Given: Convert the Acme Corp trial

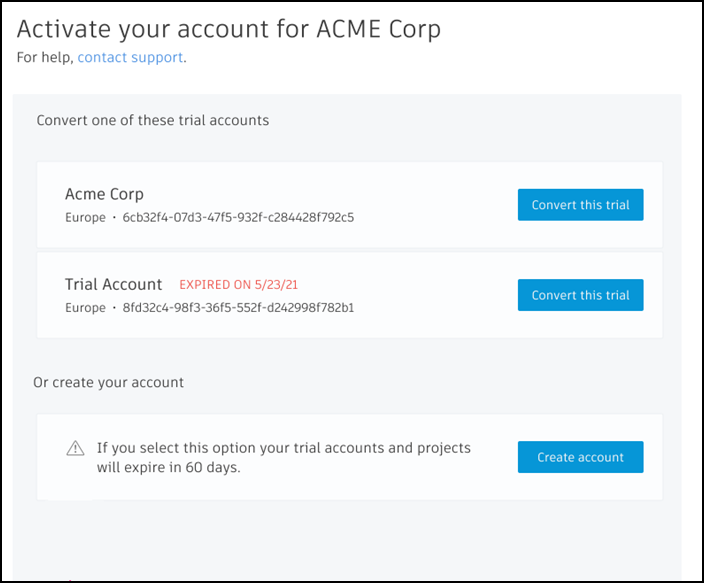Looking at the screenshot, I should click(581, 205).
